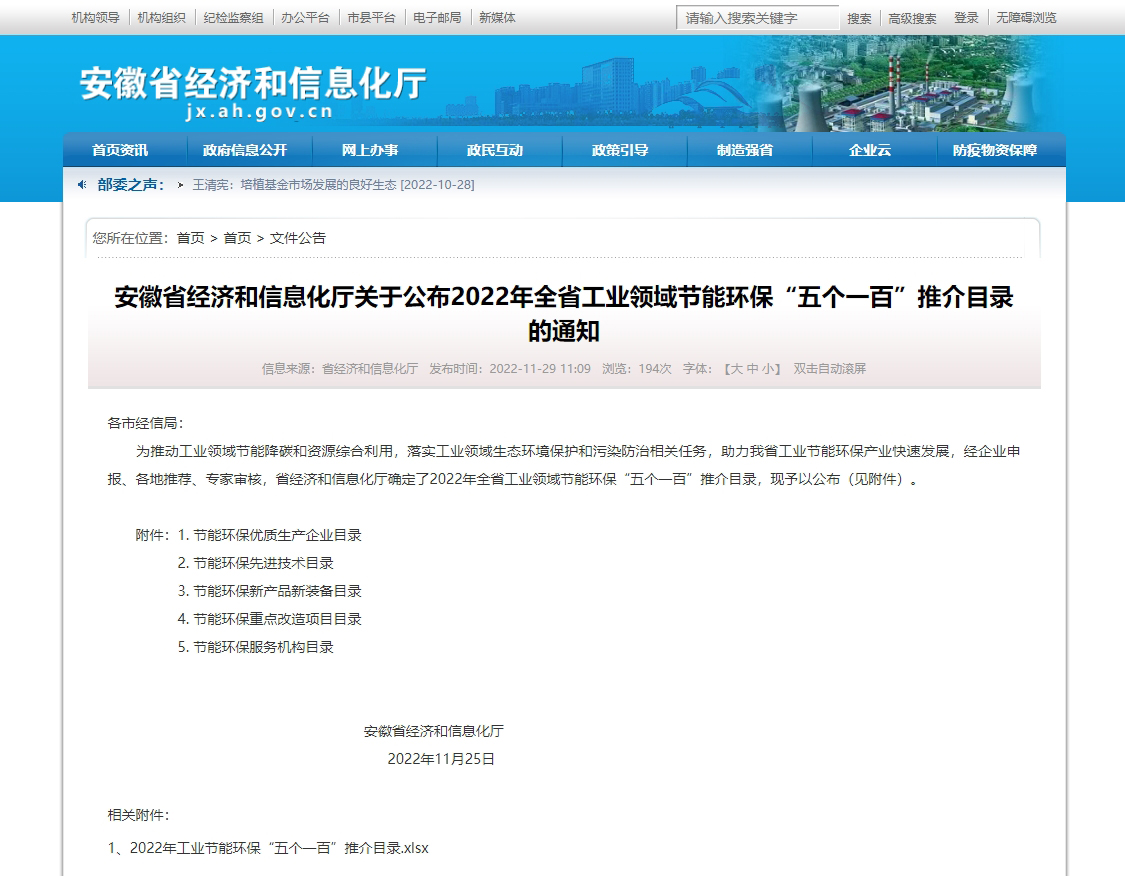The image size is (1125, 876).
Task: Open 防疫物资保障 in navigation bar
Action: (x=995, y=150)
